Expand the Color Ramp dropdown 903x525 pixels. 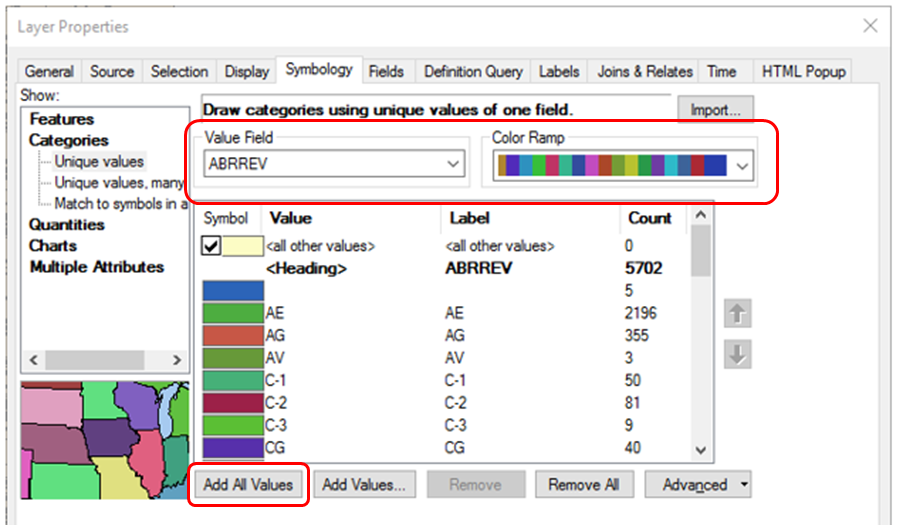click(x=743, y=166)
